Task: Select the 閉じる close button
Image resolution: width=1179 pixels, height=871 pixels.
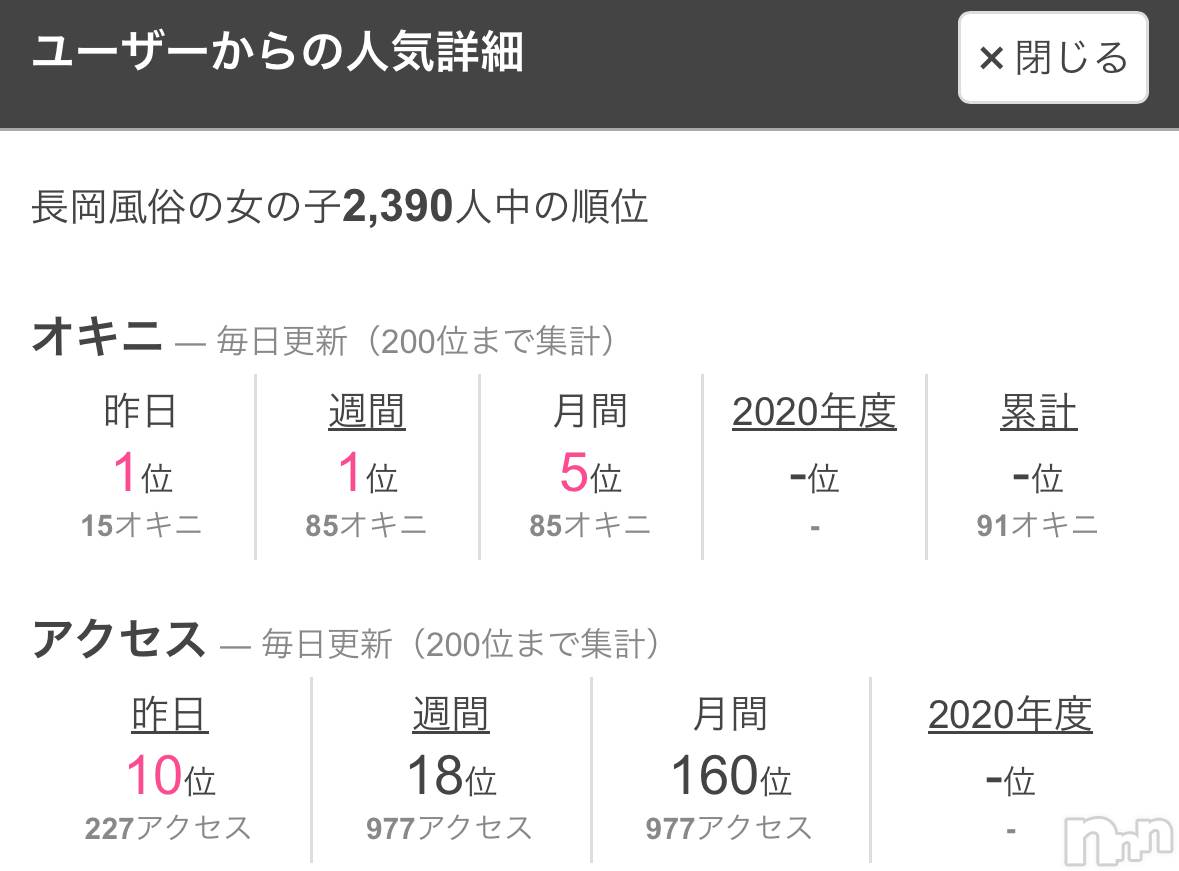Action: pyautogui.click(x=1052, y=59)
